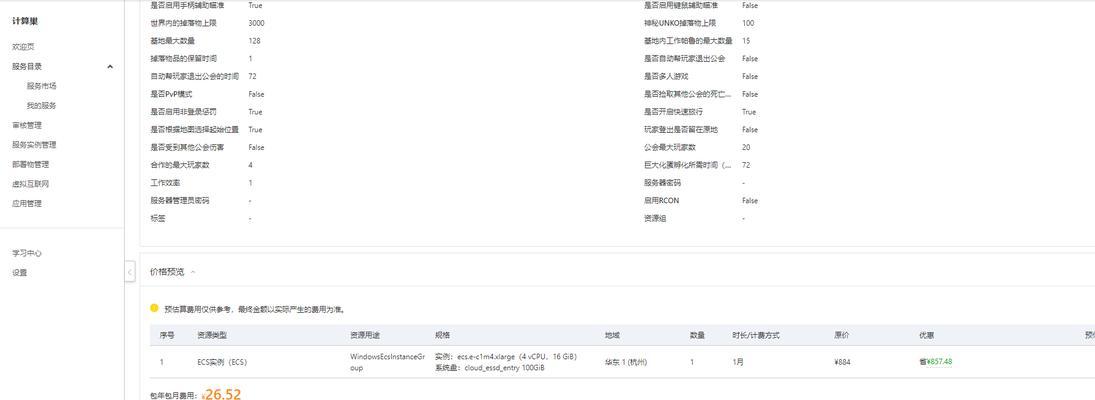
Task: Click the 是否开启快速旅行 label
Action: click(673, 112)
